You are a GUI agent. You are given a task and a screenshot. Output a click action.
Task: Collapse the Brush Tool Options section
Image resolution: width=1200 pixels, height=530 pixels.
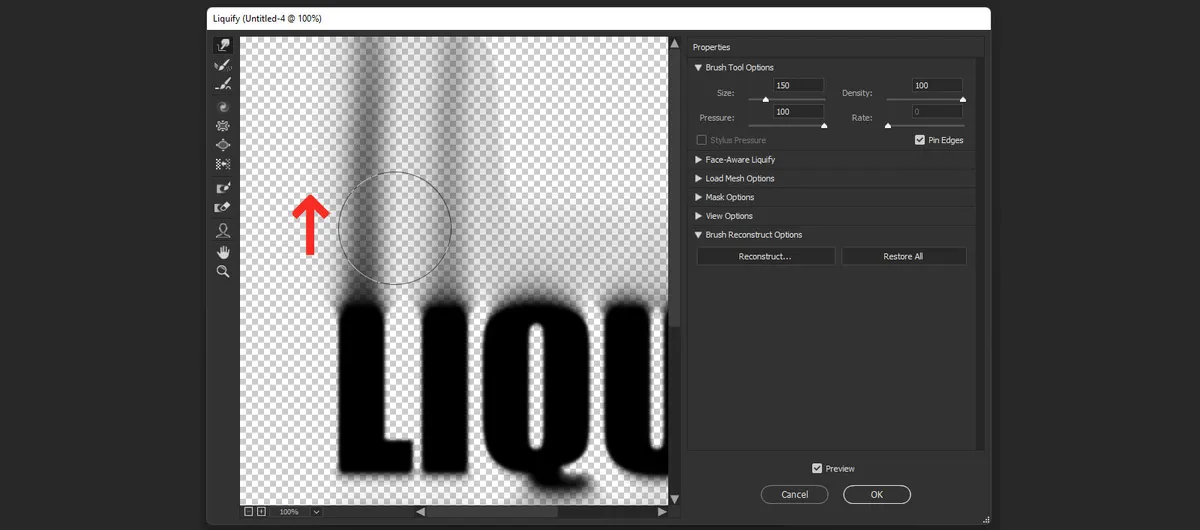[x=698, y=67]
